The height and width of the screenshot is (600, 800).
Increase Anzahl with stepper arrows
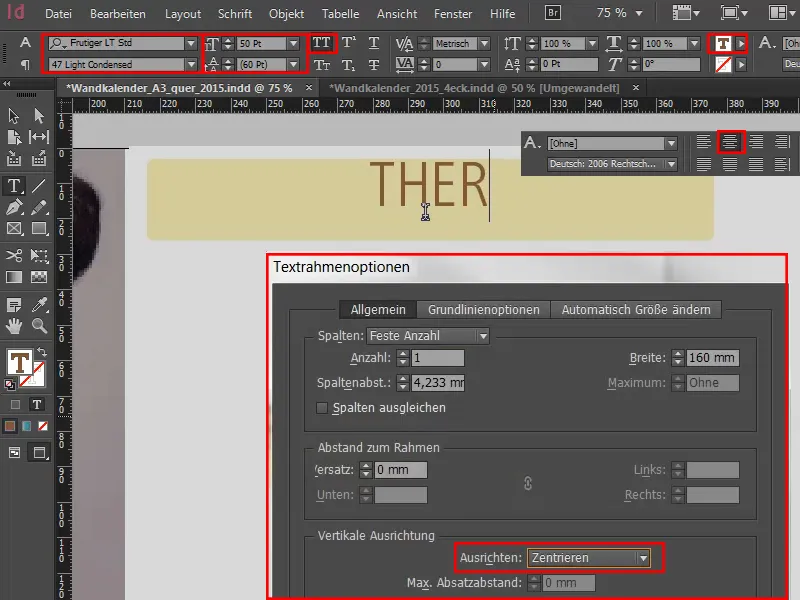point(403,354)
